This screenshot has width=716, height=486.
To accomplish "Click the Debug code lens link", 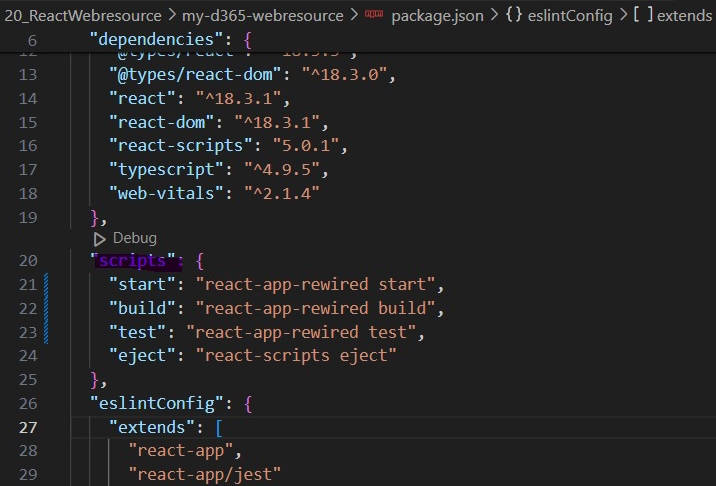I will pyautogui.click(x=135, y=239).
